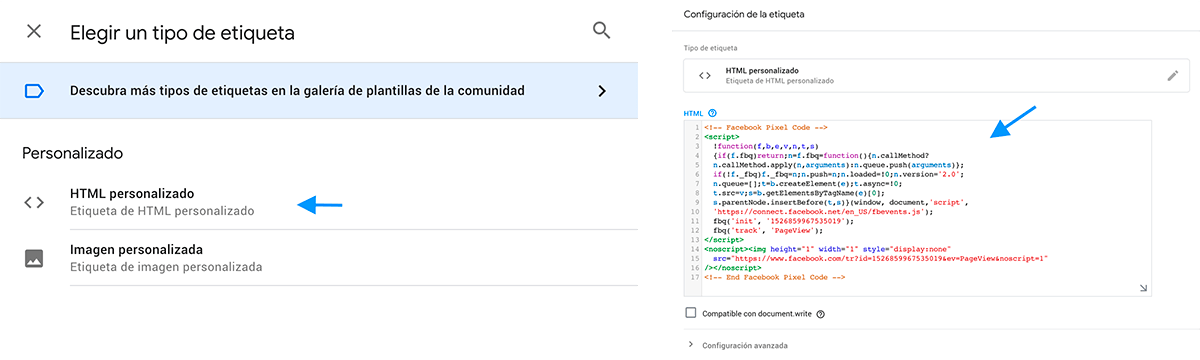Click the 'Facebook Pixel Code' comment line
This screenshot has height=360, width=1200.
click(766, 127)
